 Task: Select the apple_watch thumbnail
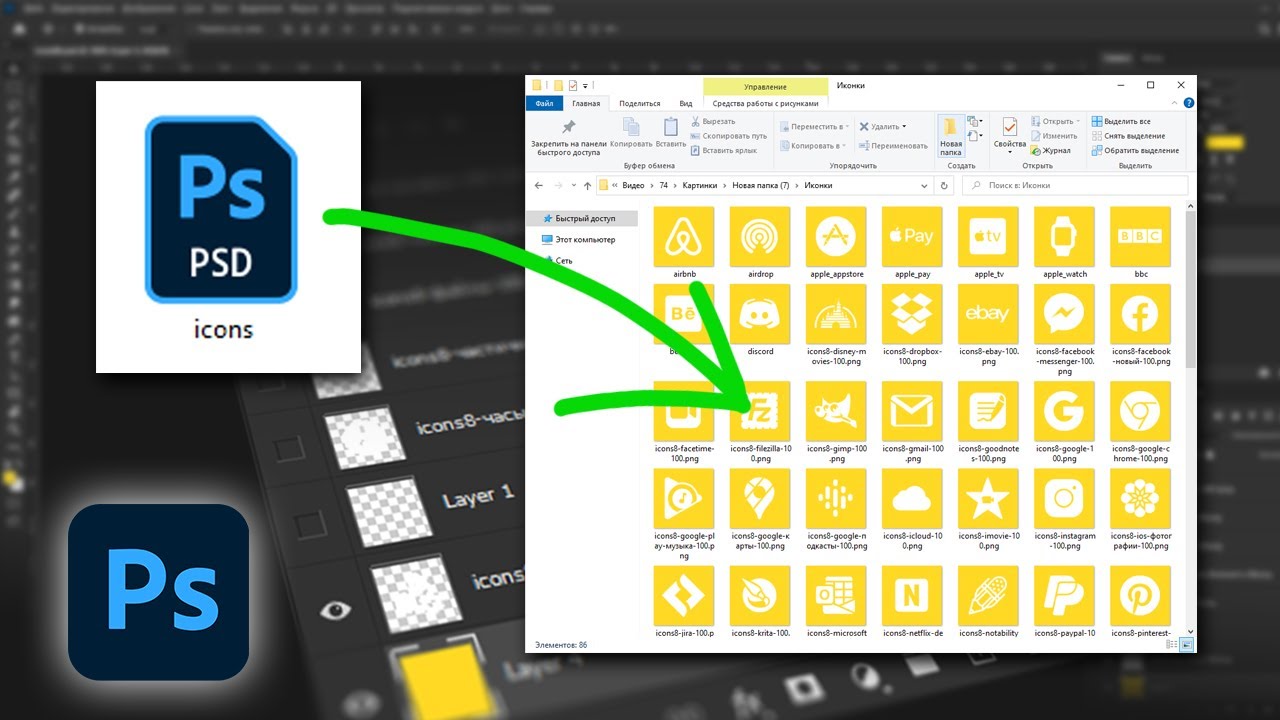[x=1065, y=237]
